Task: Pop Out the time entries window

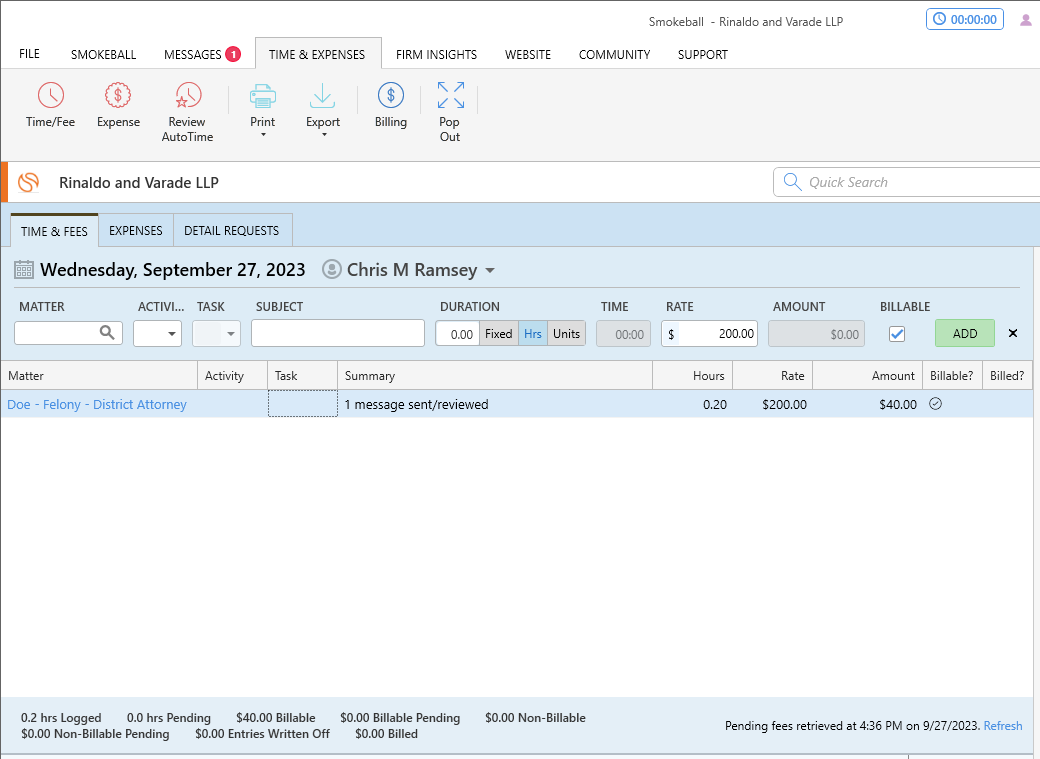Action: click(450, 96)
